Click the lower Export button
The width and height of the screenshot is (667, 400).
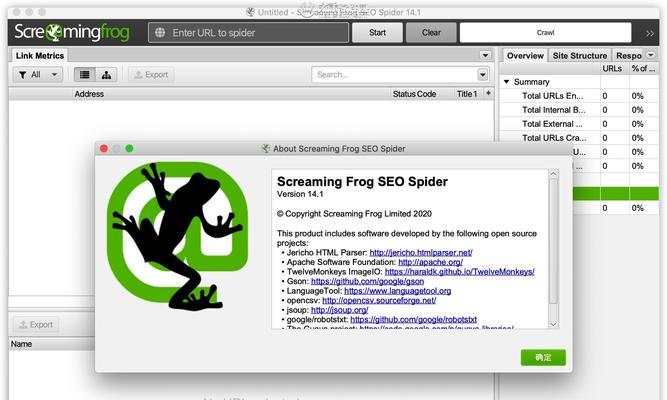36,325
